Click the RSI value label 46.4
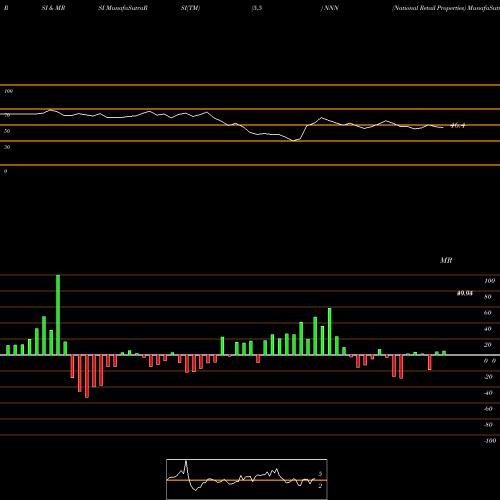The width and height of the screenshot is (500, 500). [x=457, y=126]
